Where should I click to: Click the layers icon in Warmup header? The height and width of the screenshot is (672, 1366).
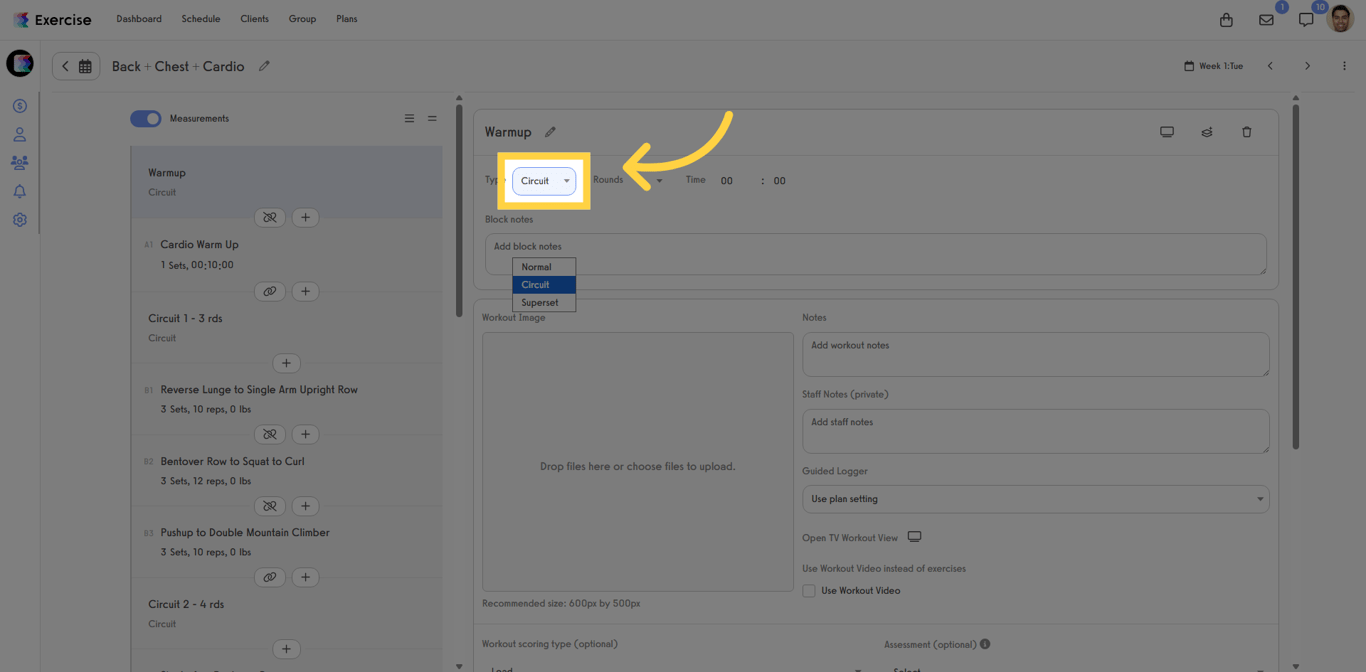(1207, 132)
